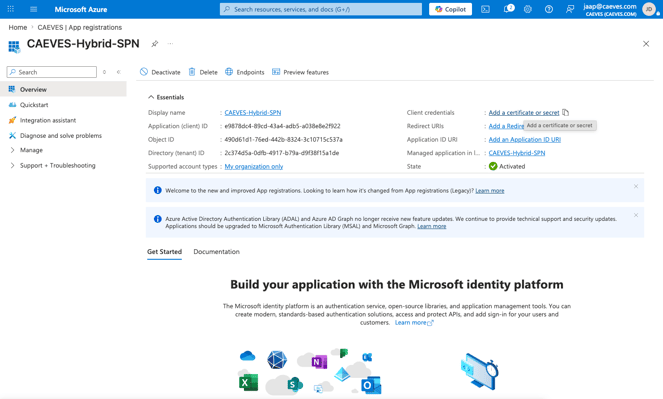Copy icon next to Add a certificate or secret
Image resolution: width=663 pixels, height=399 pixels.
565,112
